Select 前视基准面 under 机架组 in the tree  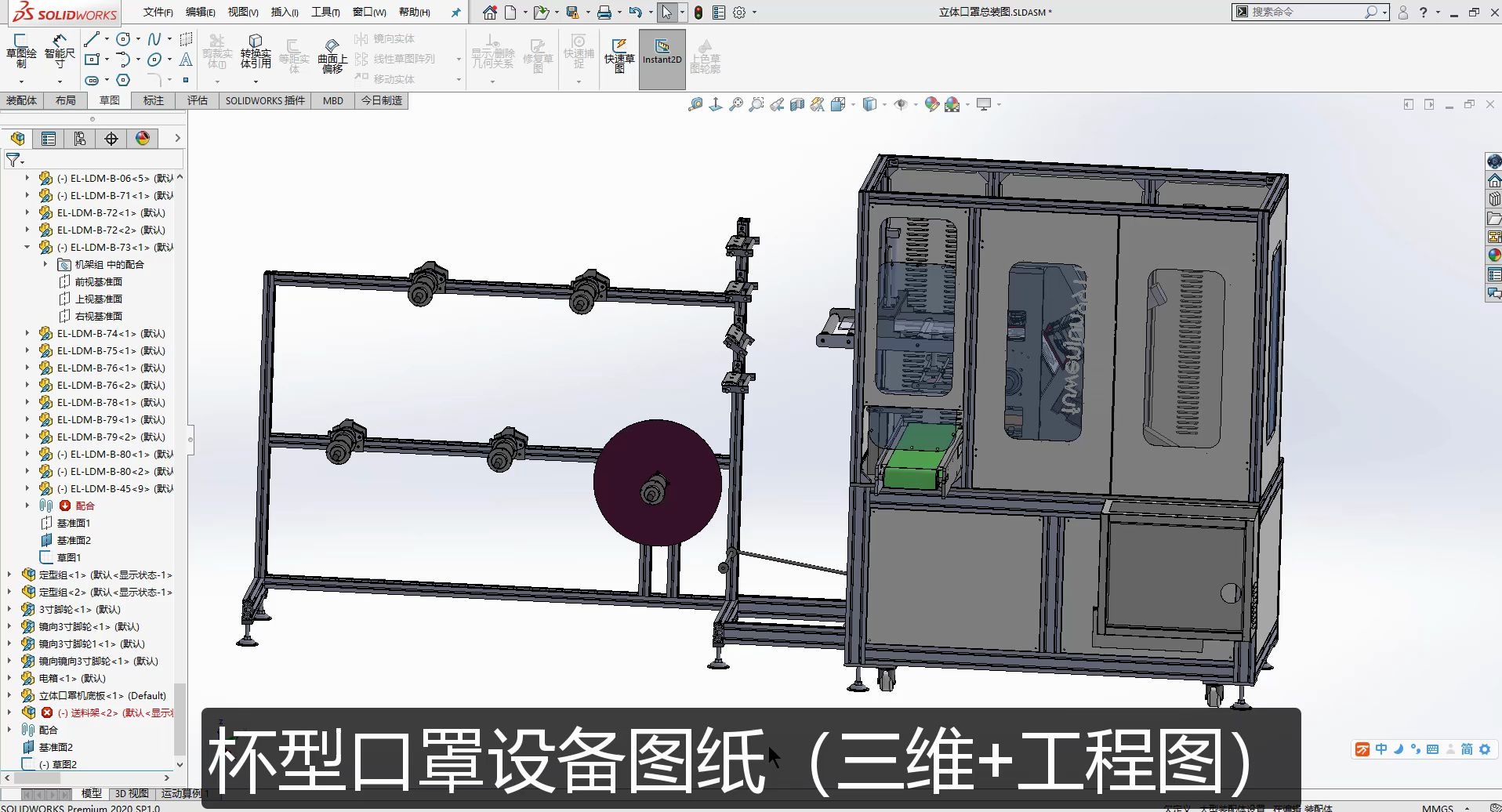click(100, 281)
